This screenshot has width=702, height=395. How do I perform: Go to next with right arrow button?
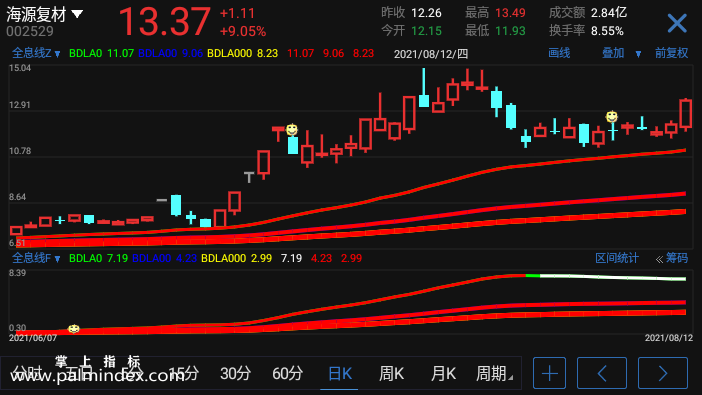[663, 373]
